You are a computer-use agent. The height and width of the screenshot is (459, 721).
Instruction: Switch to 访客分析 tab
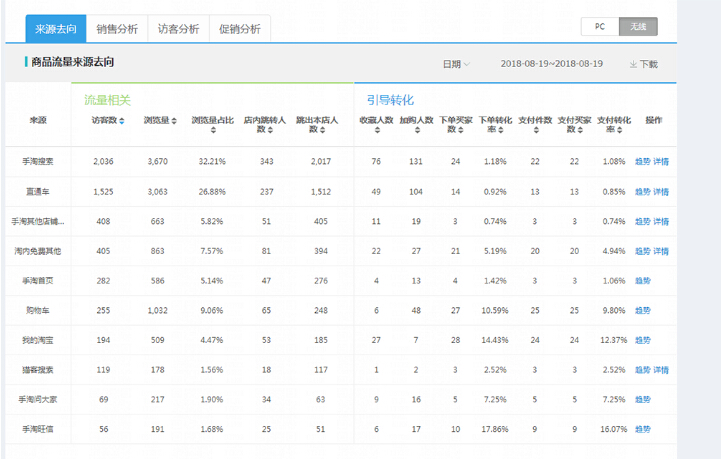178,29
